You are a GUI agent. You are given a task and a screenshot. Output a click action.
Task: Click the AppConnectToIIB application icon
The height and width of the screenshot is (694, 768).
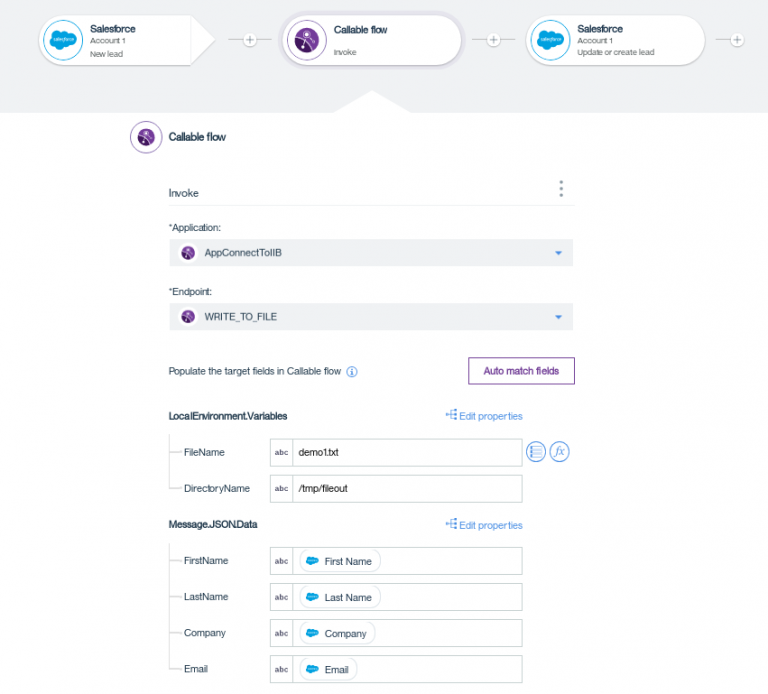(x=188, y=253)
